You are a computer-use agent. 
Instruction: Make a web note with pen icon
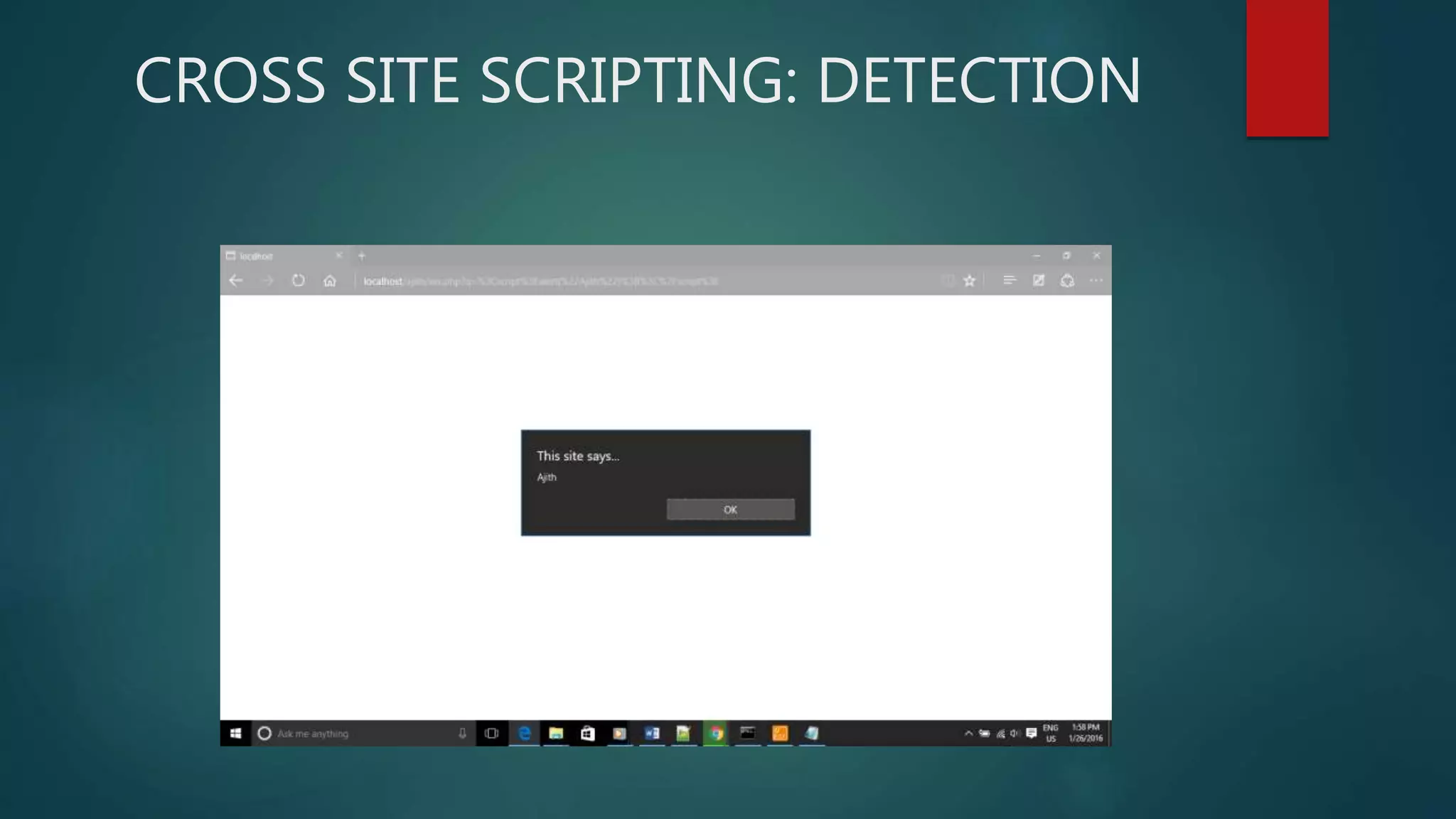(x=1039, y=281)
